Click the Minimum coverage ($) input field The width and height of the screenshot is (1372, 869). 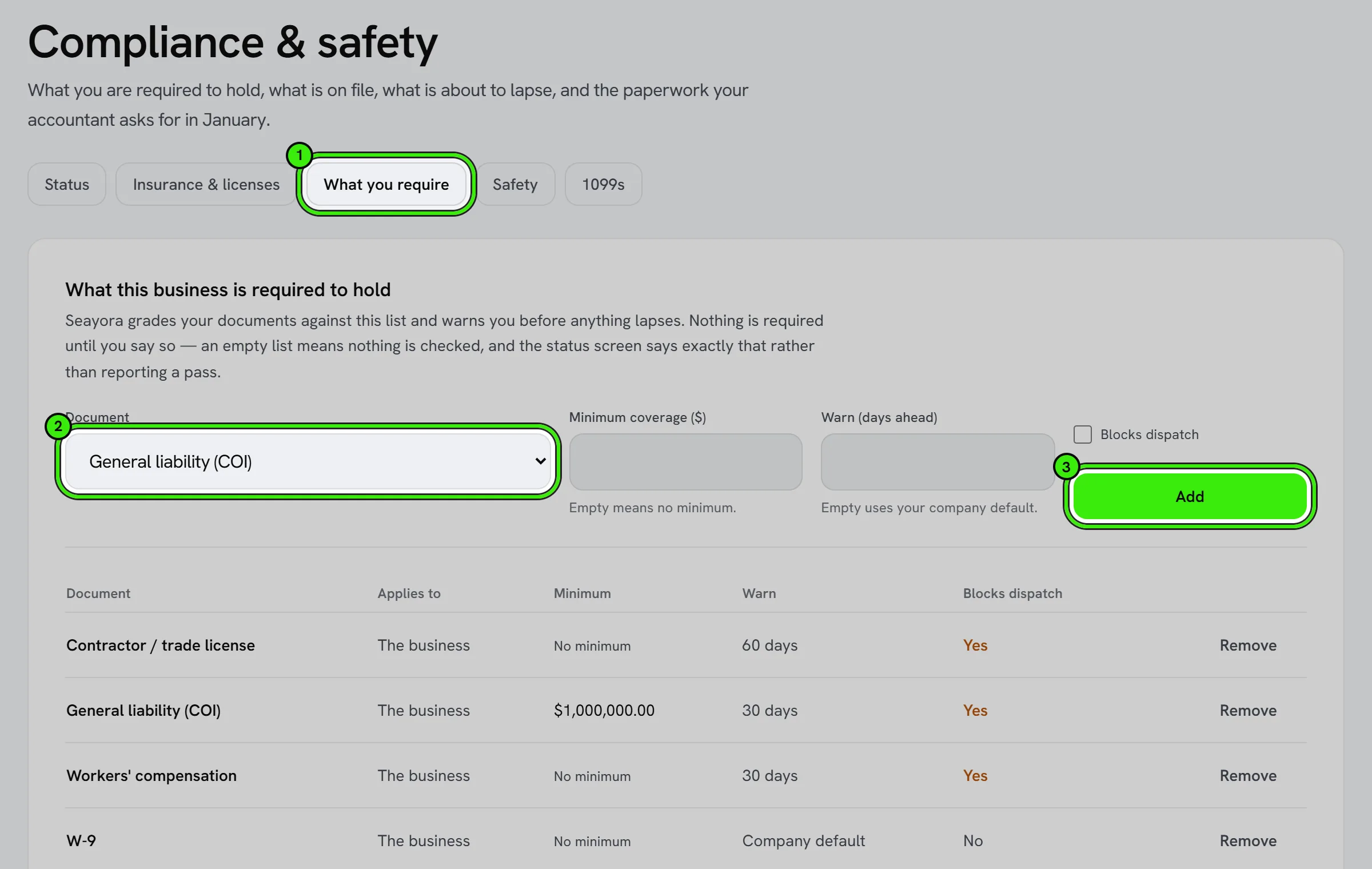click(685, 461)
